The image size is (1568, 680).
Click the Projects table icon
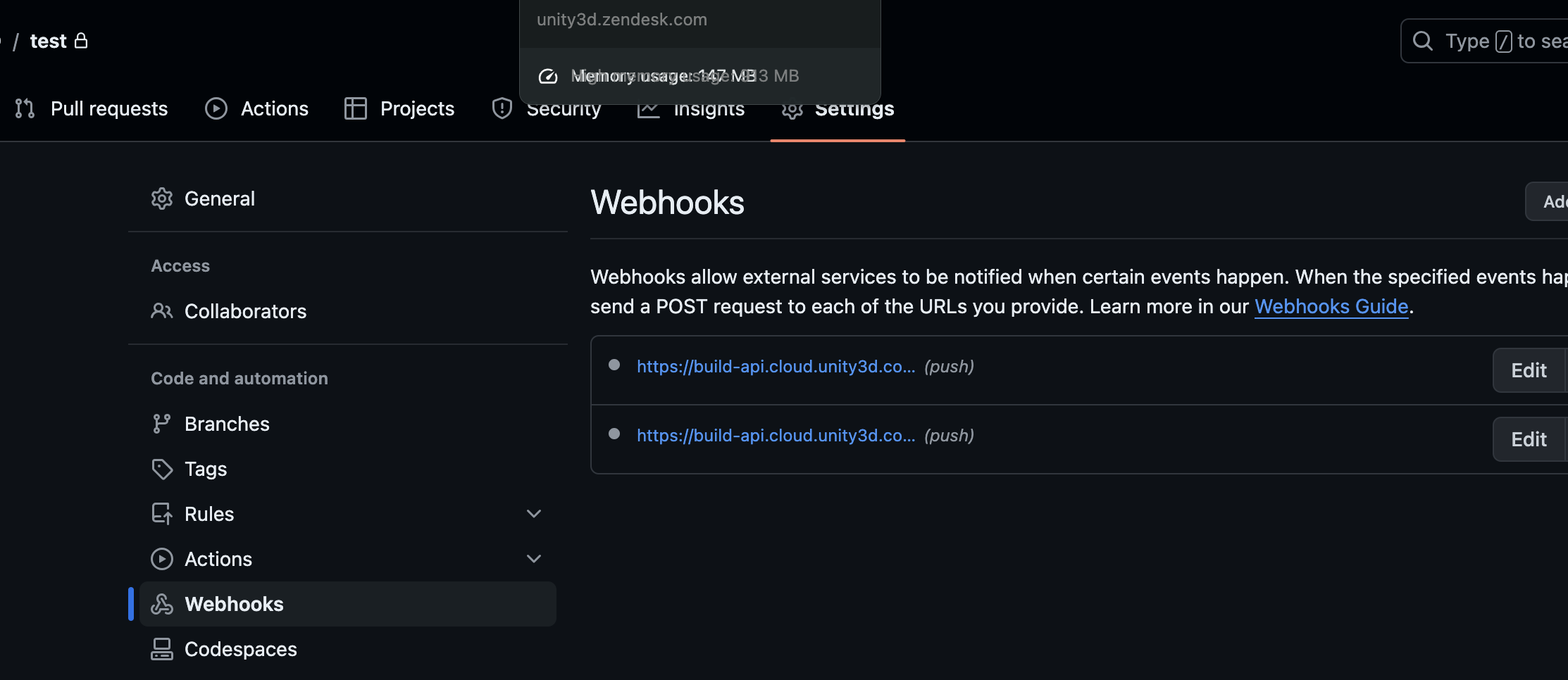[x=356, y=108]
